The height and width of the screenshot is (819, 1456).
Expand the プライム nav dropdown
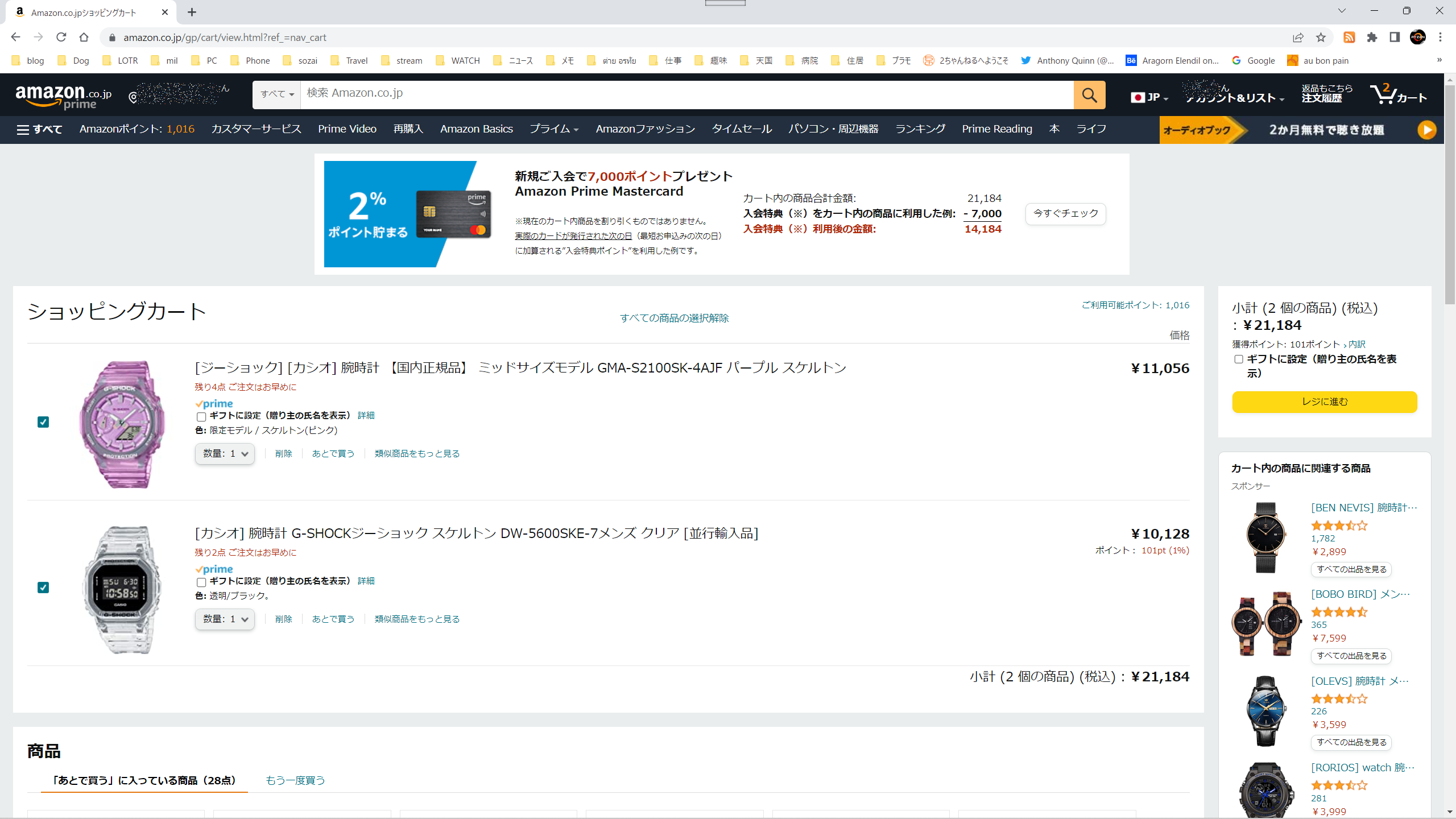pyautogui.click(x=554, y=129)
